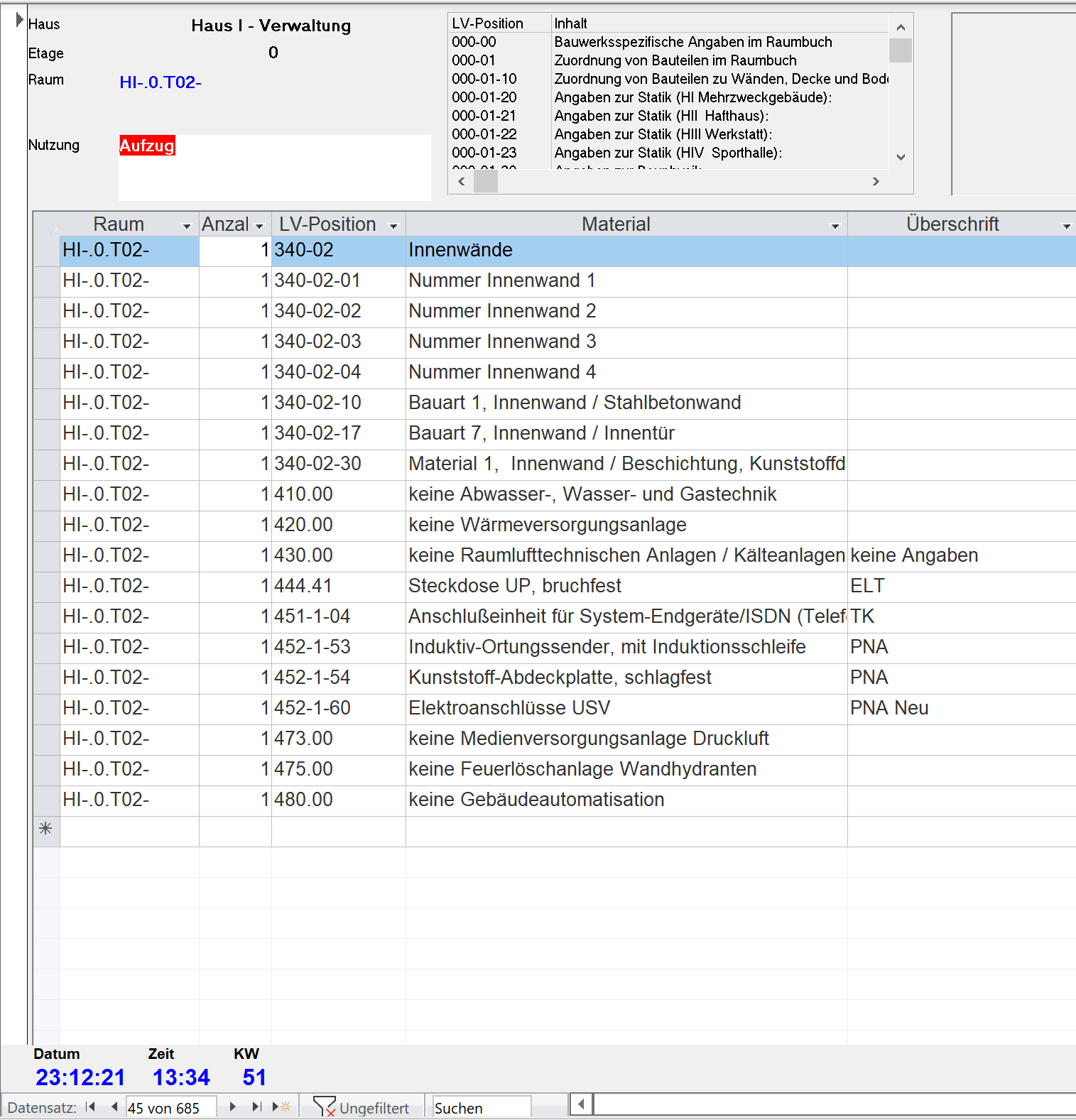Click Überschrift cell TK

tap(962, 616)
